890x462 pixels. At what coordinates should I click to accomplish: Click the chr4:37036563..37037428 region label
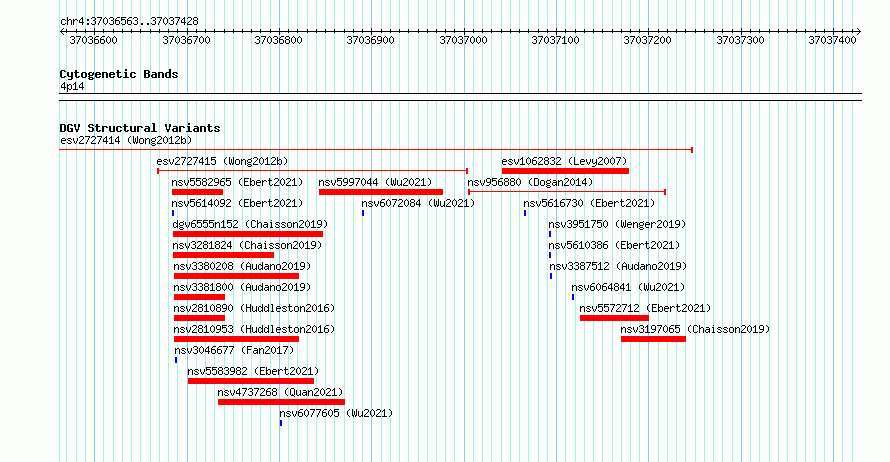129,21
